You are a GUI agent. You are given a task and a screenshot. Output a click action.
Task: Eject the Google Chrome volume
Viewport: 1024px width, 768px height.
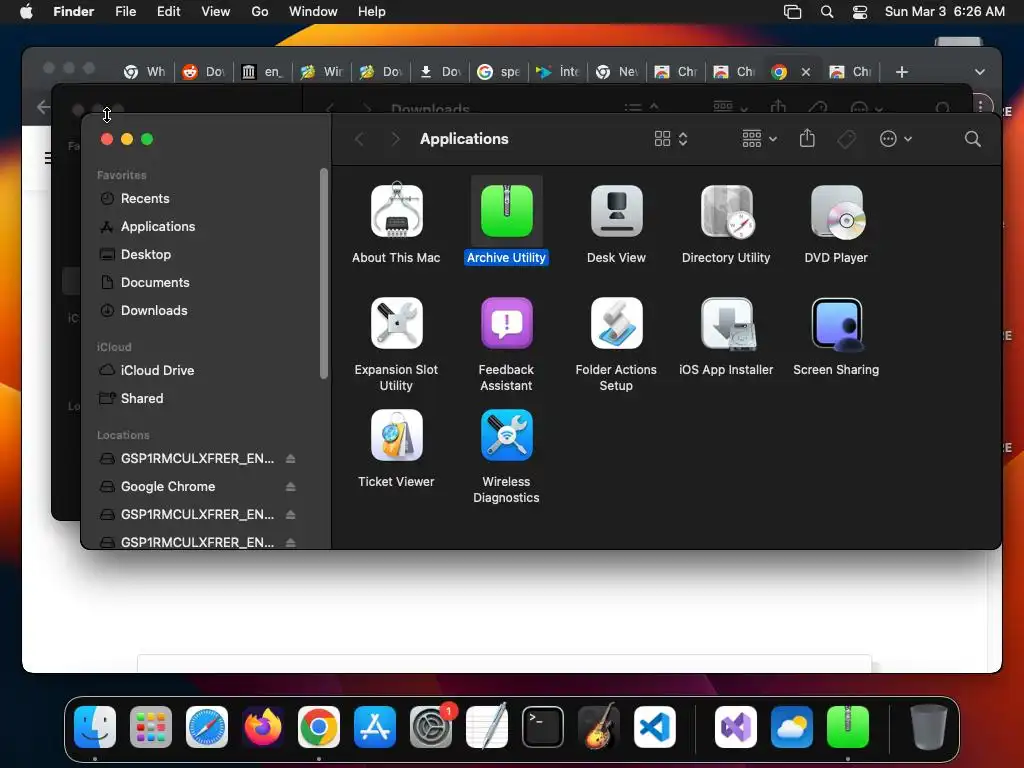[291, 487]
